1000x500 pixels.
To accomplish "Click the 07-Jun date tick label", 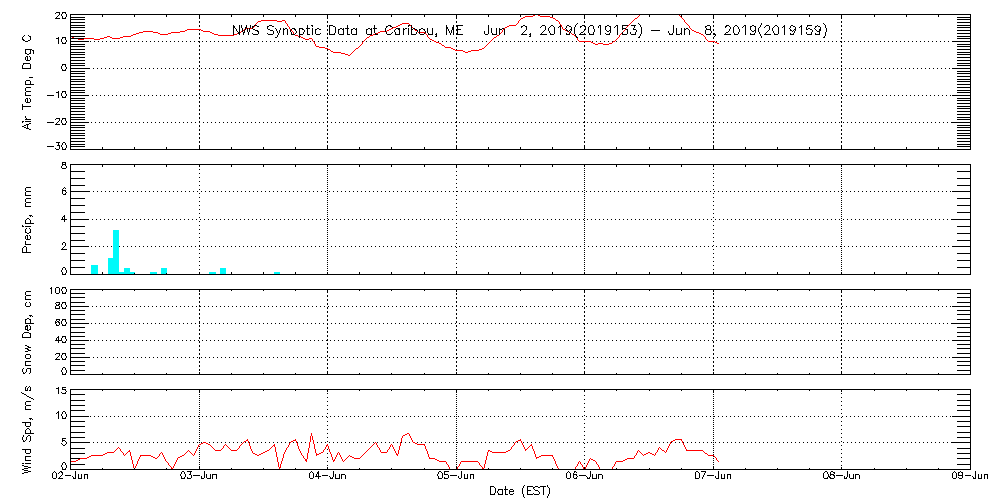I will 714,478.
